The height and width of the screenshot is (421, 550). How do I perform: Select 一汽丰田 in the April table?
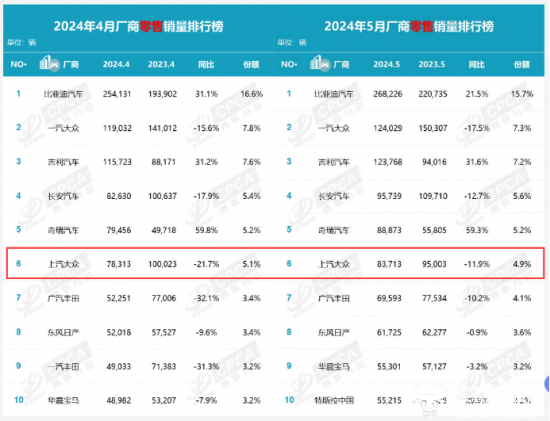pyautogui.click(x=63, y=367)
